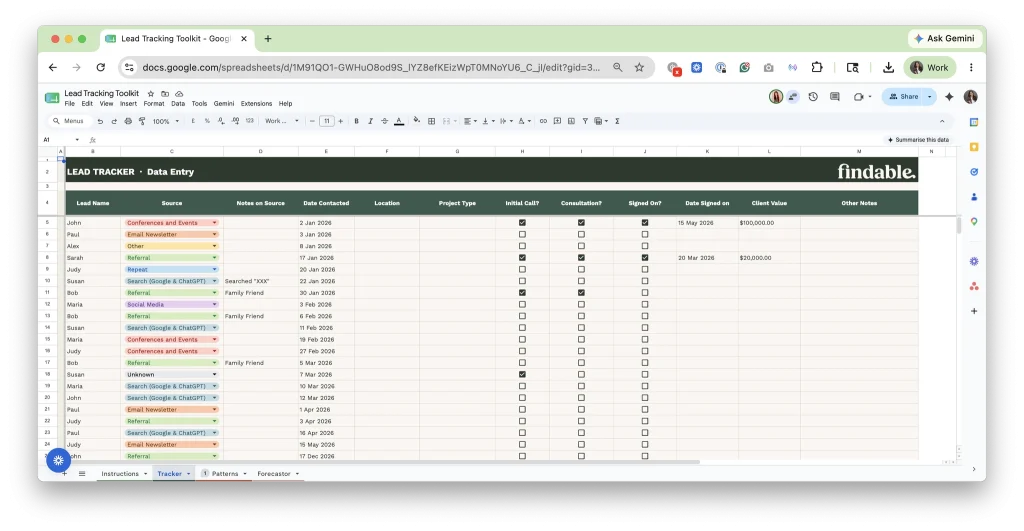Click the Menus search box

[68, 121]
